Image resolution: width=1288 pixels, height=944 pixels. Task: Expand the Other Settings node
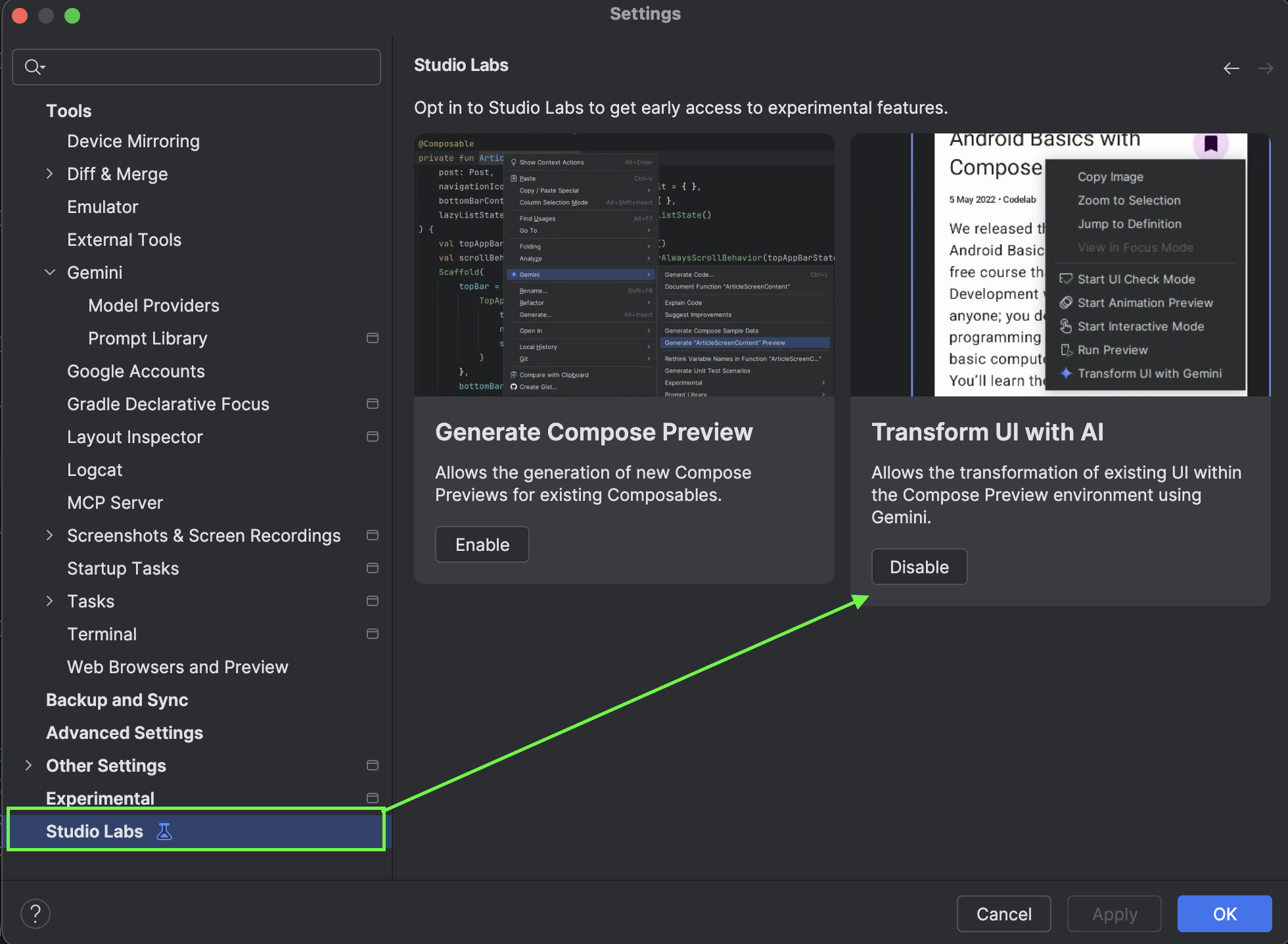(x=29, y=765)
